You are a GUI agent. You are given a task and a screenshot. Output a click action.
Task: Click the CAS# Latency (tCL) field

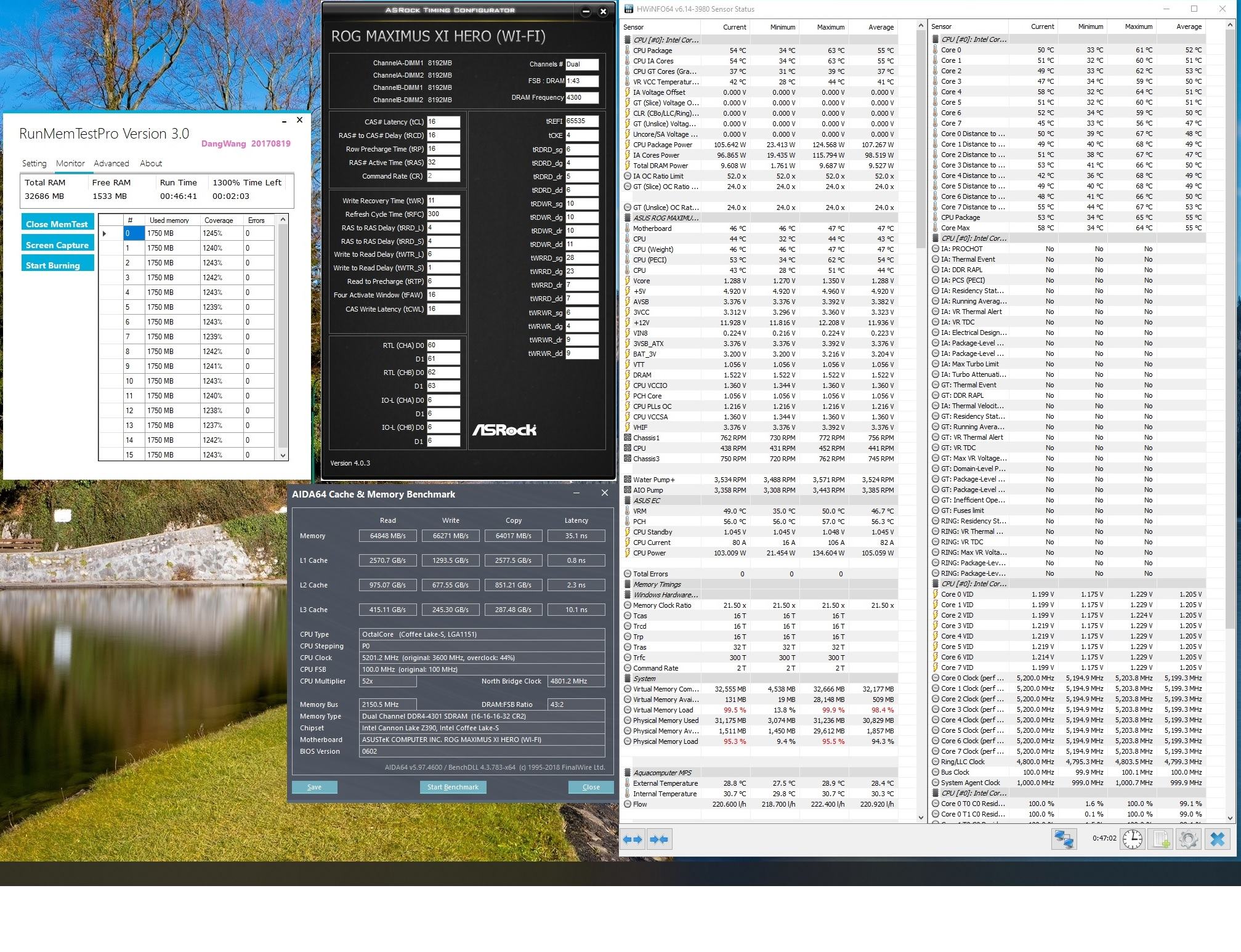[x=443, y=122]
